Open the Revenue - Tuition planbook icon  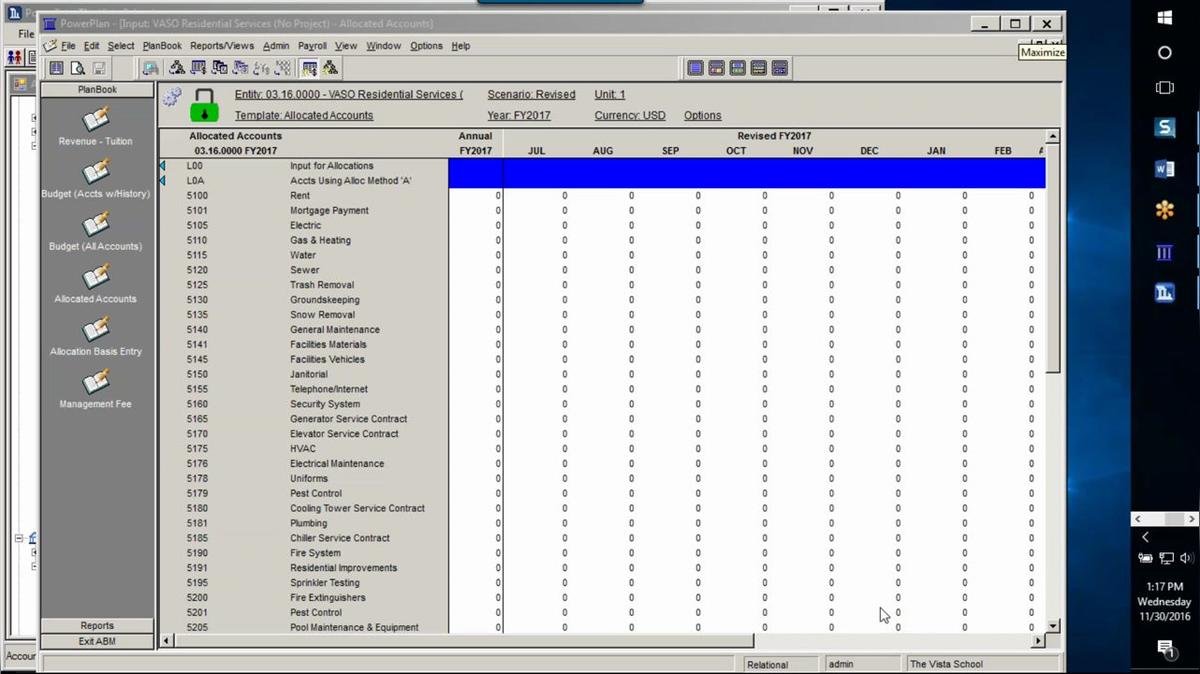tap(96, 120)
